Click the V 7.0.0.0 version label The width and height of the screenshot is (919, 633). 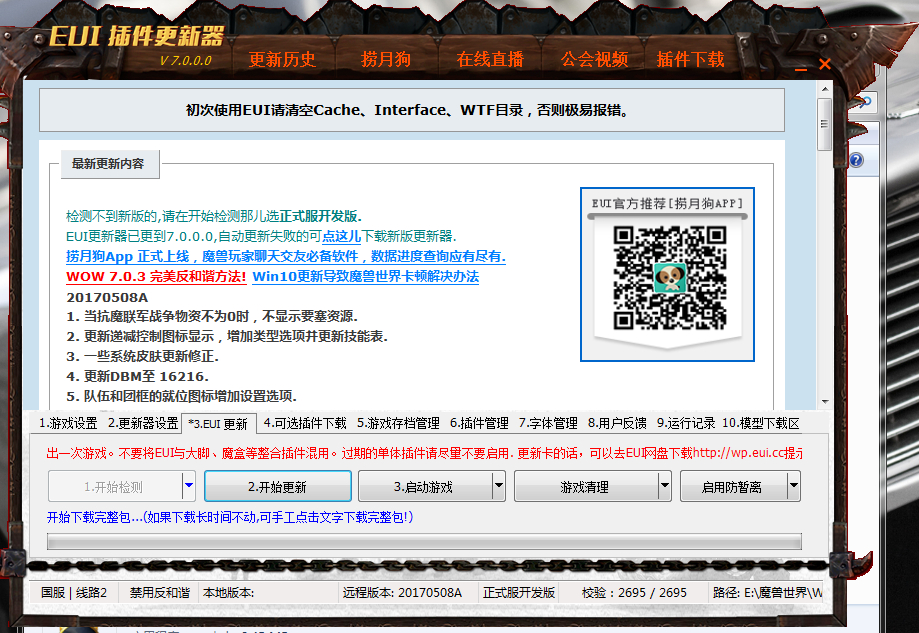pos(185,60)
